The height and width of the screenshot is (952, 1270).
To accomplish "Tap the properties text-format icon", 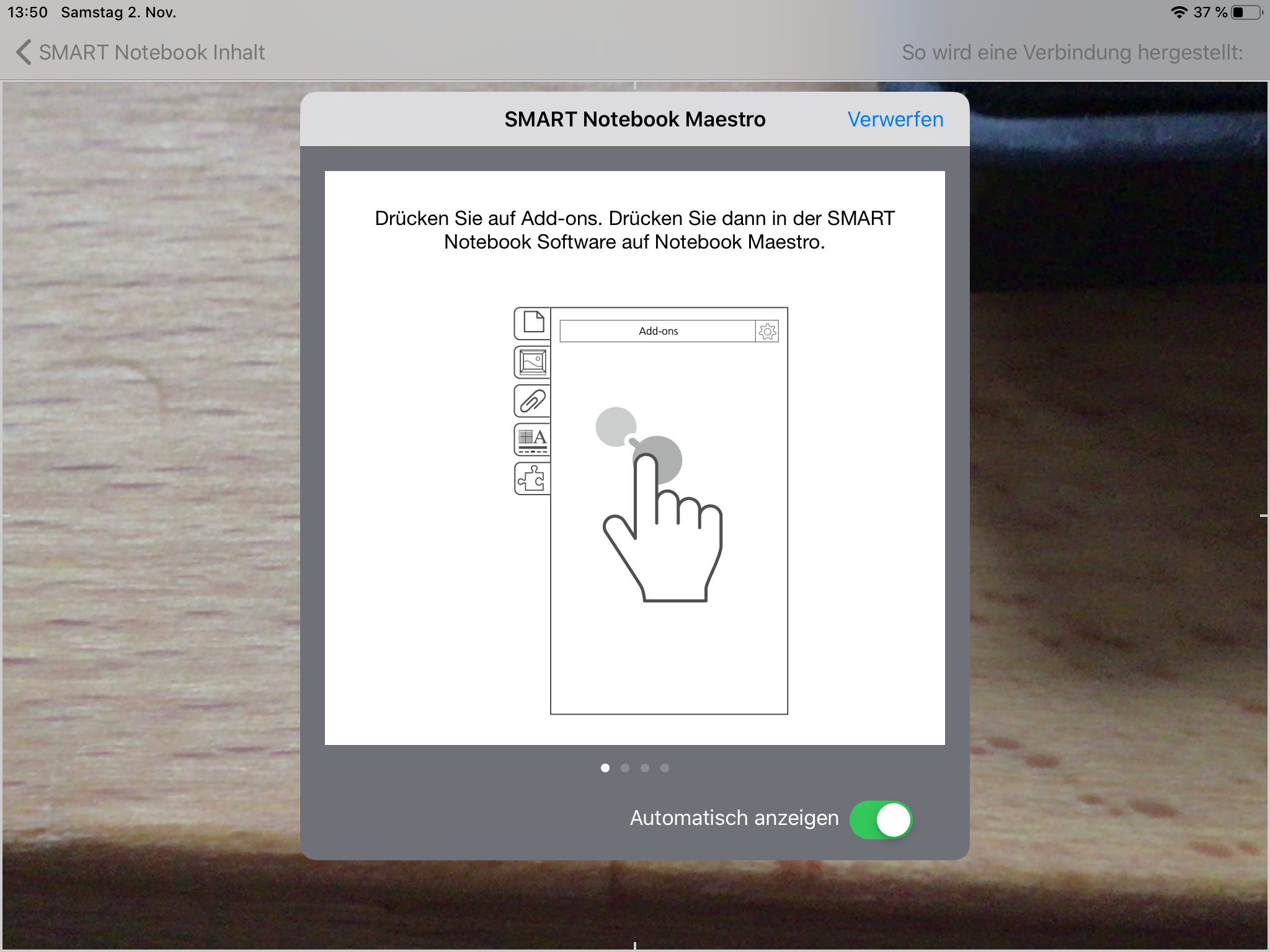I will tap(533, 439).
